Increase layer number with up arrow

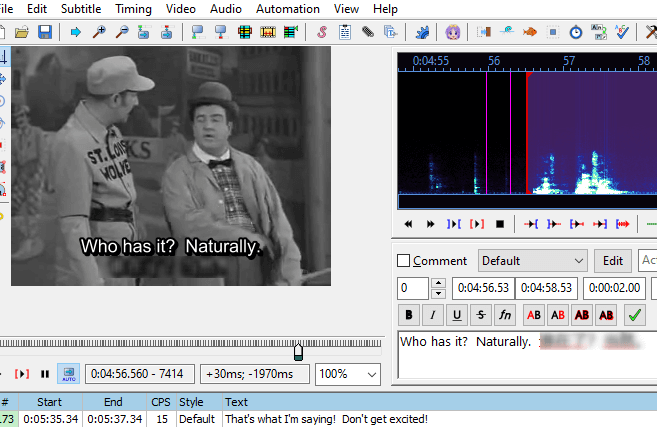tap(438, 283)
